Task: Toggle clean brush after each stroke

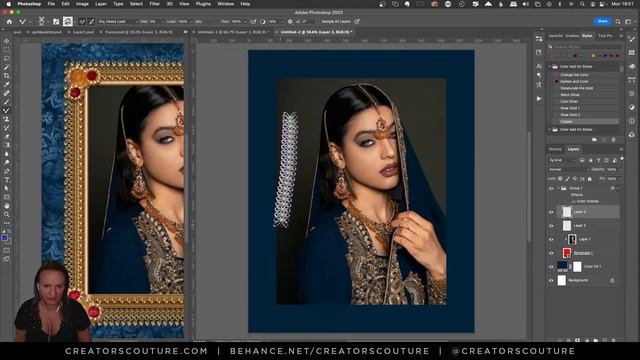Action: pos(91,22)
